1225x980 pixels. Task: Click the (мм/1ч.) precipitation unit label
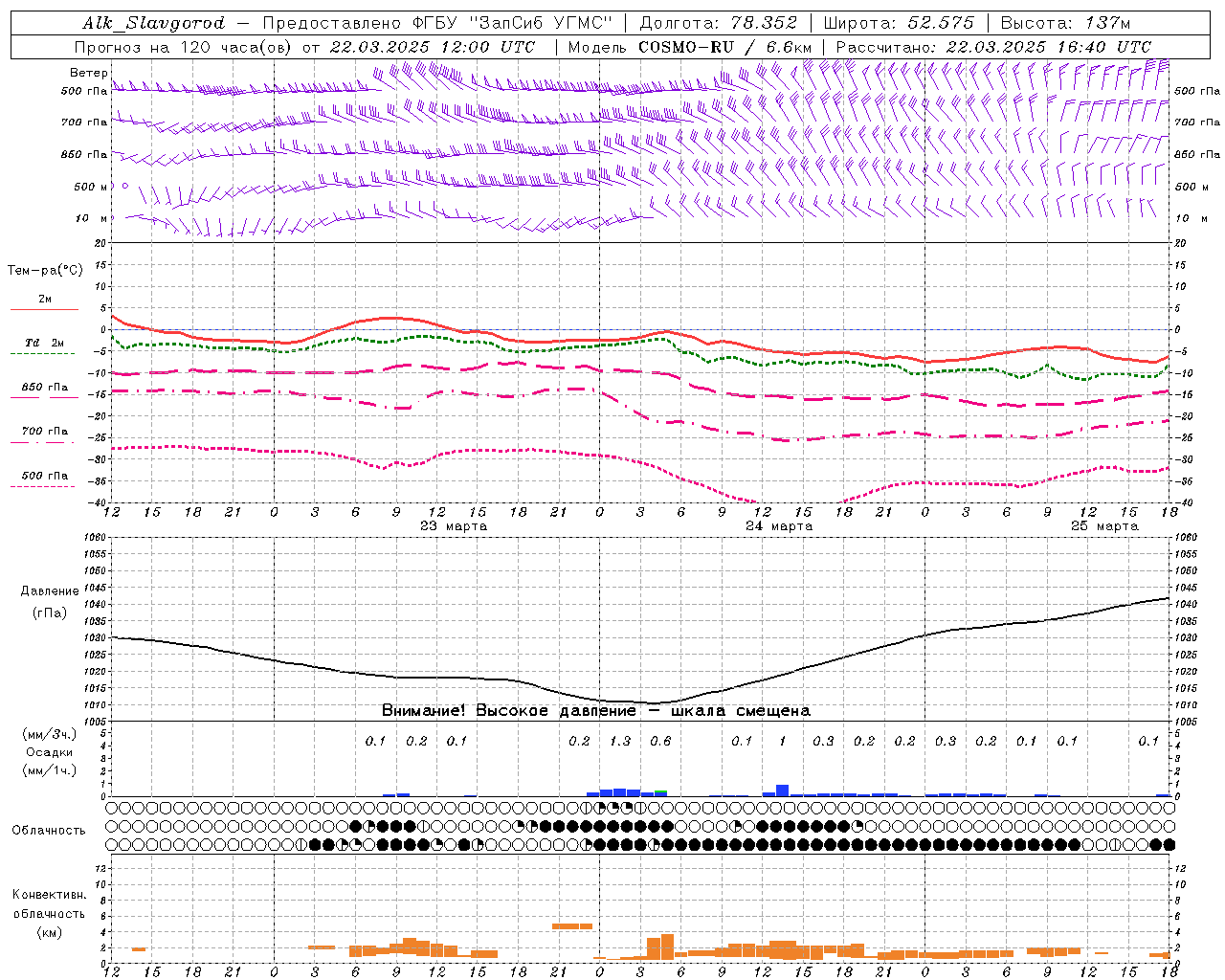[49, 770]
